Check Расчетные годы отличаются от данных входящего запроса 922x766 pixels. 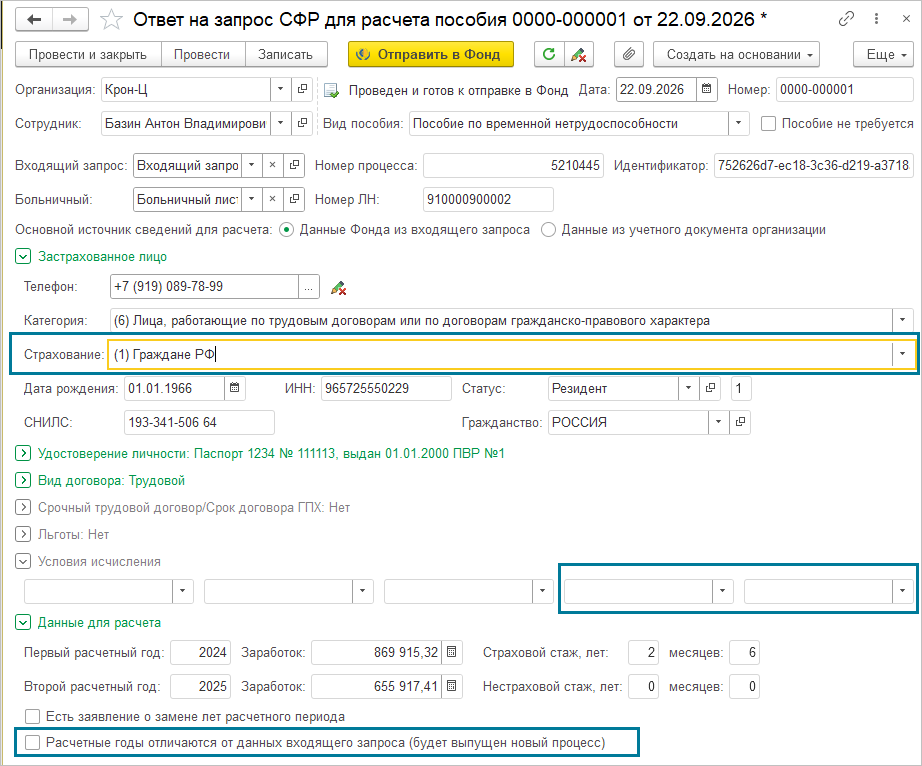click(x=32, y=742)
